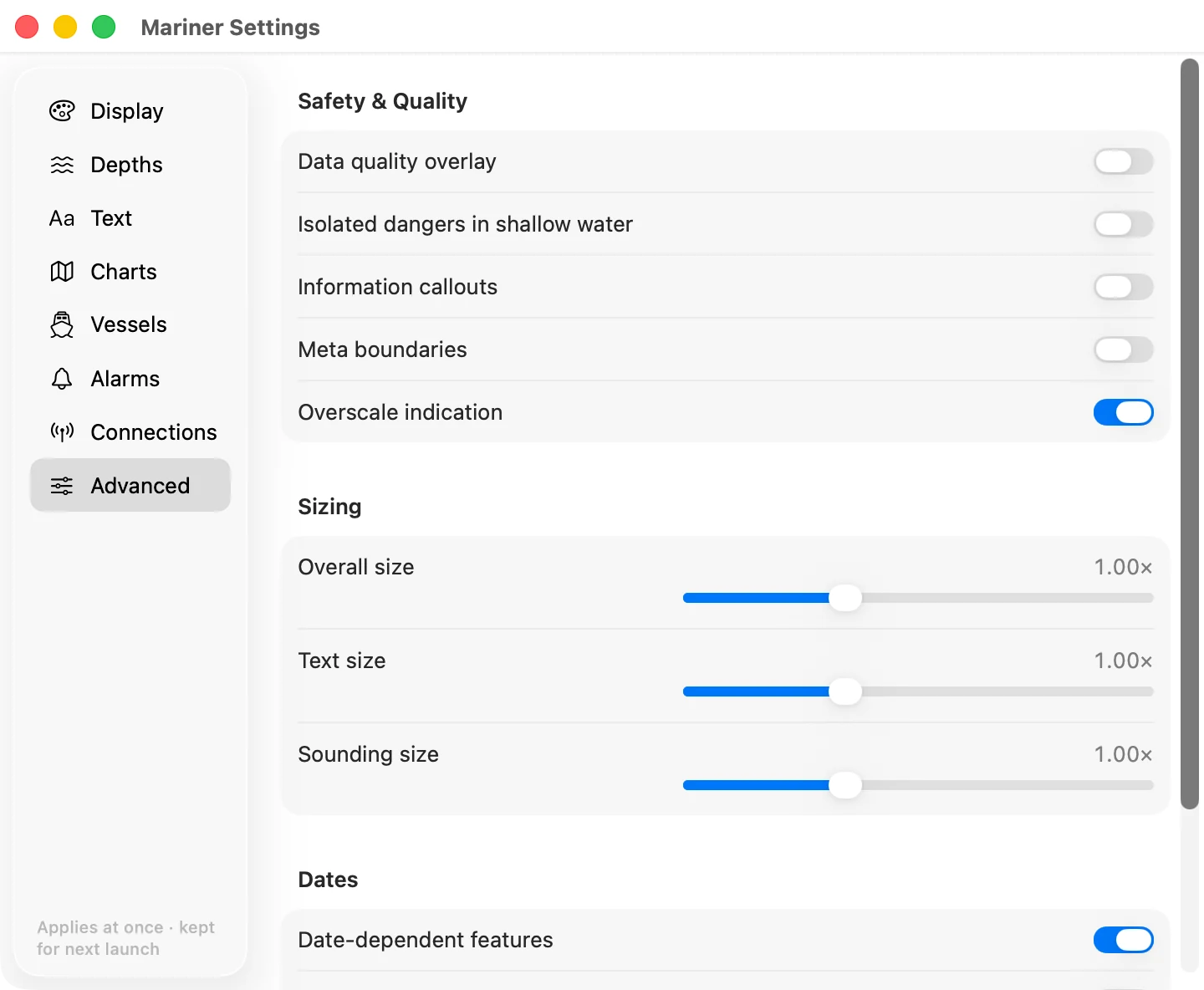The width and height of the screenshot is (1204, 990).
Task: Click the Display palette icon
Action: [62, 111]
